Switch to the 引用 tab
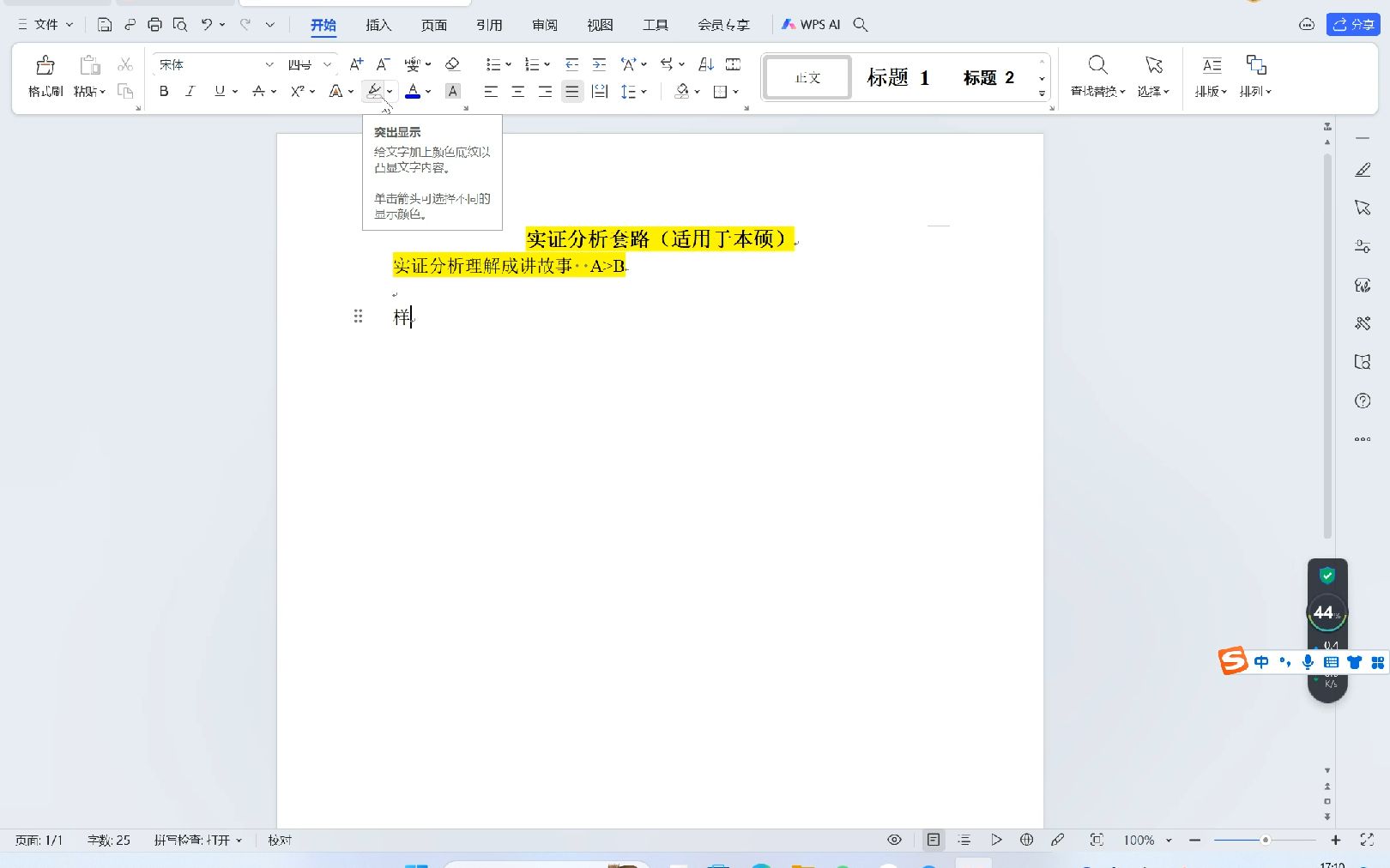This screenshot has height=868, width=1390. (x=489, y=25)
